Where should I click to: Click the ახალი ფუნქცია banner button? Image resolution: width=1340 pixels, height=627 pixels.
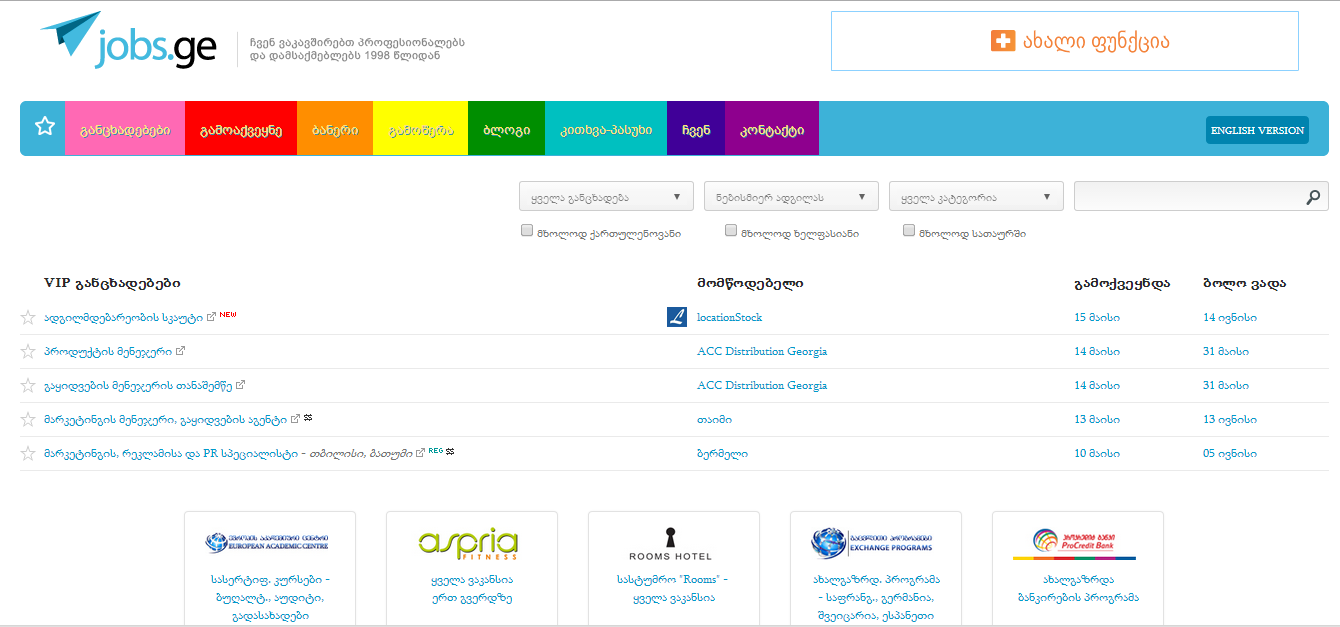pyautogui.click(x=1065, y=41)
